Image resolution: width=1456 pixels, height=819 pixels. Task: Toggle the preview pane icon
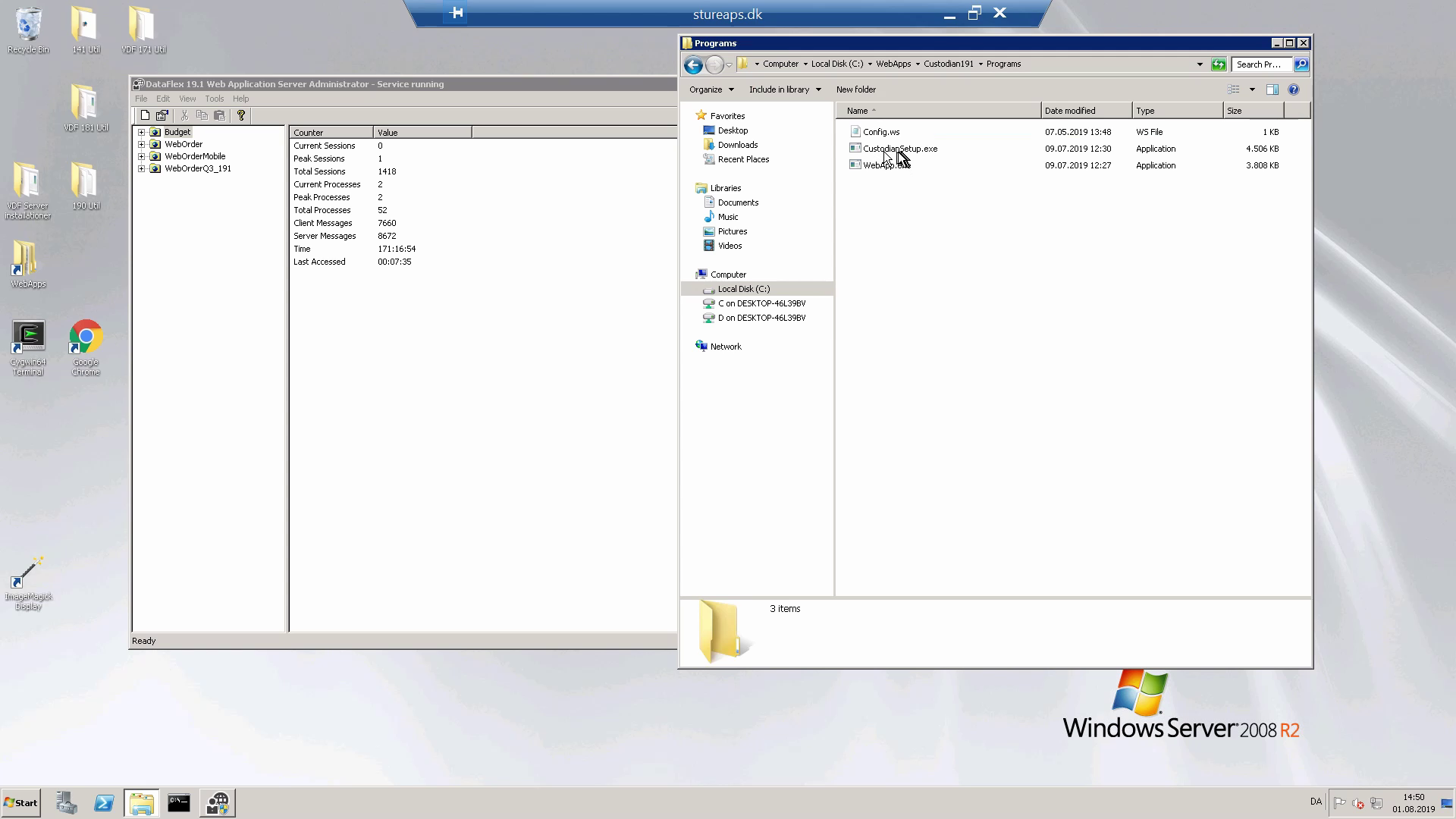click(1272, 89)
